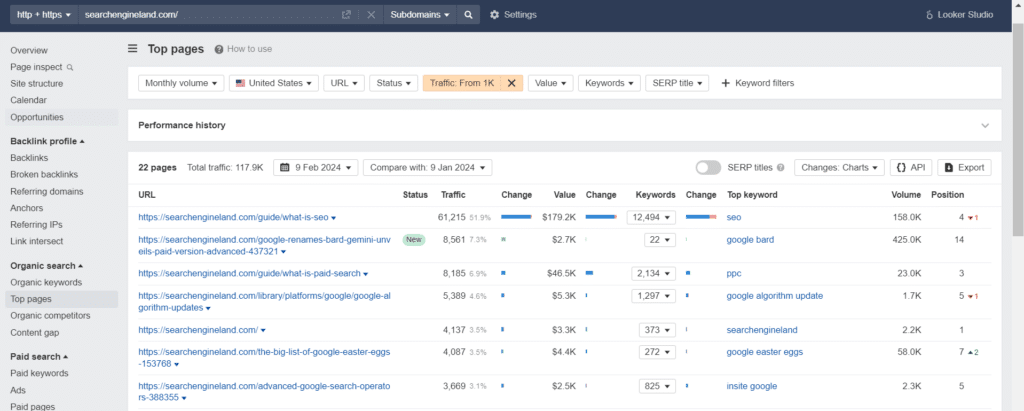Viewport: 1024px width, 411px height.
Task: Click the SERP titles help question icon
Action: pos(780,168)
